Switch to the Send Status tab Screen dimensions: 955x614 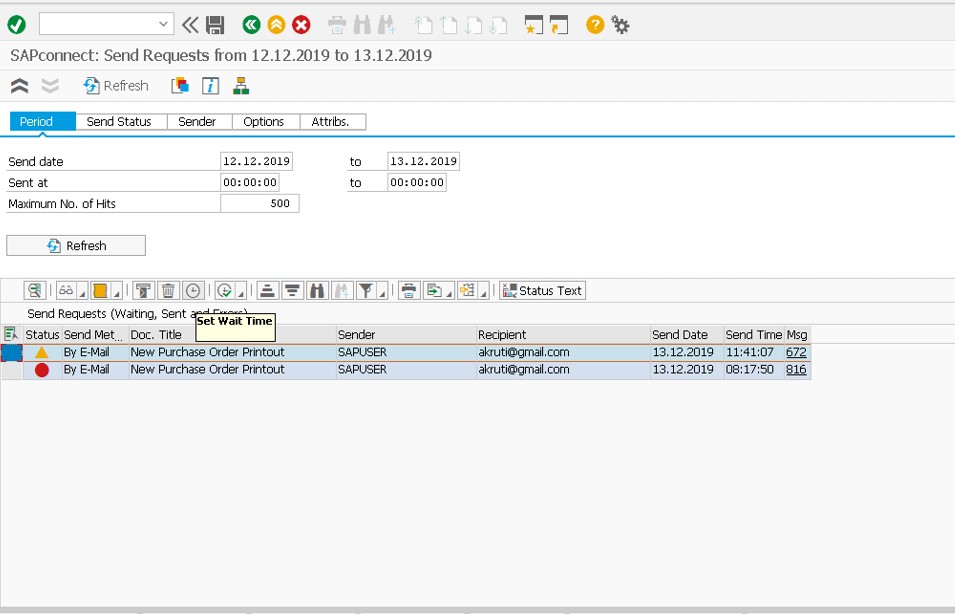pyautogui.click(x=119, y=121)
